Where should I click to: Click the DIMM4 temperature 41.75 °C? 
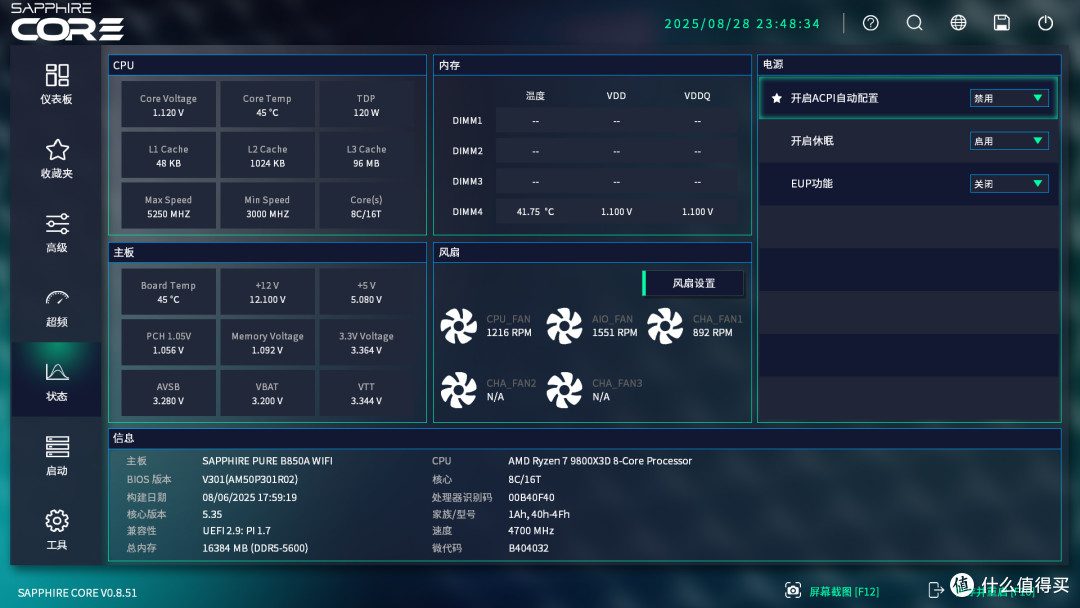[535, 211]
